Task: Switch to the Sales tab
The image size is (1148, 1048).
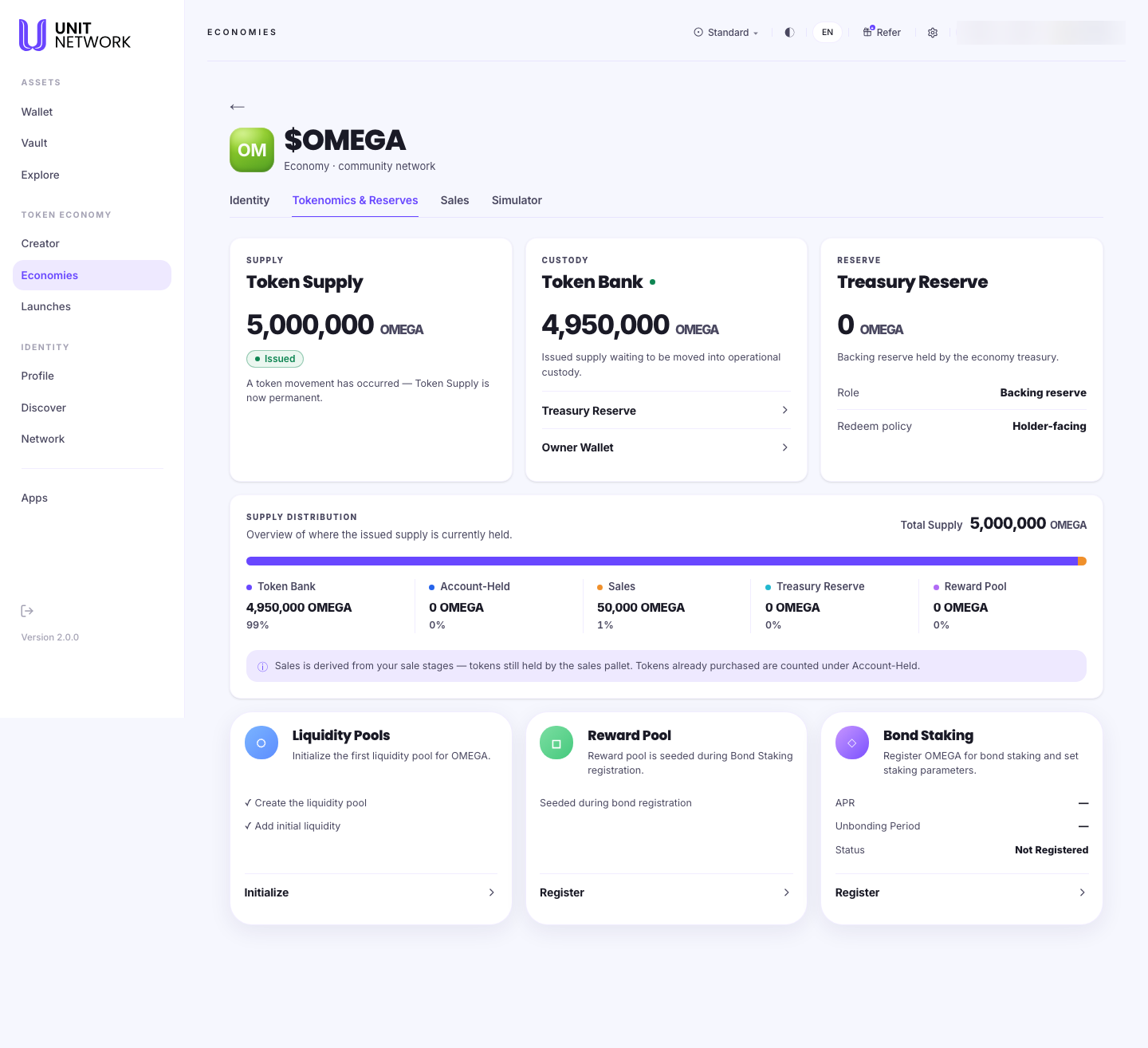Action: click(x=454, y=200)
